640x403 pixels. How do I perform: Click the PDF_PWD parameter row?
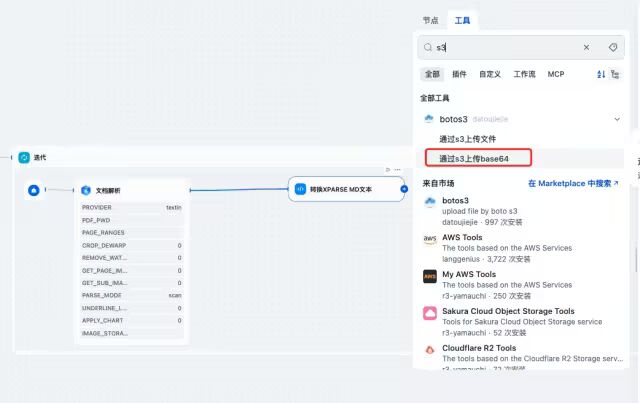coord(131,220)
